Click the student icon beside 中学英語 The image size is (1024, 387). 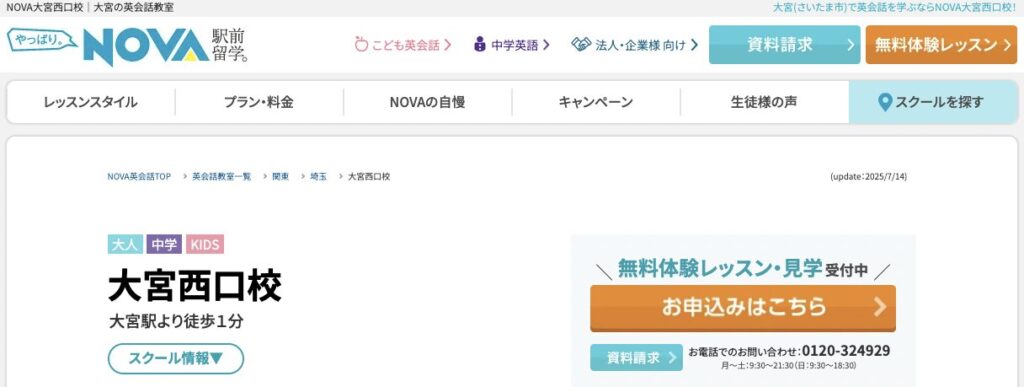point(480,44)
